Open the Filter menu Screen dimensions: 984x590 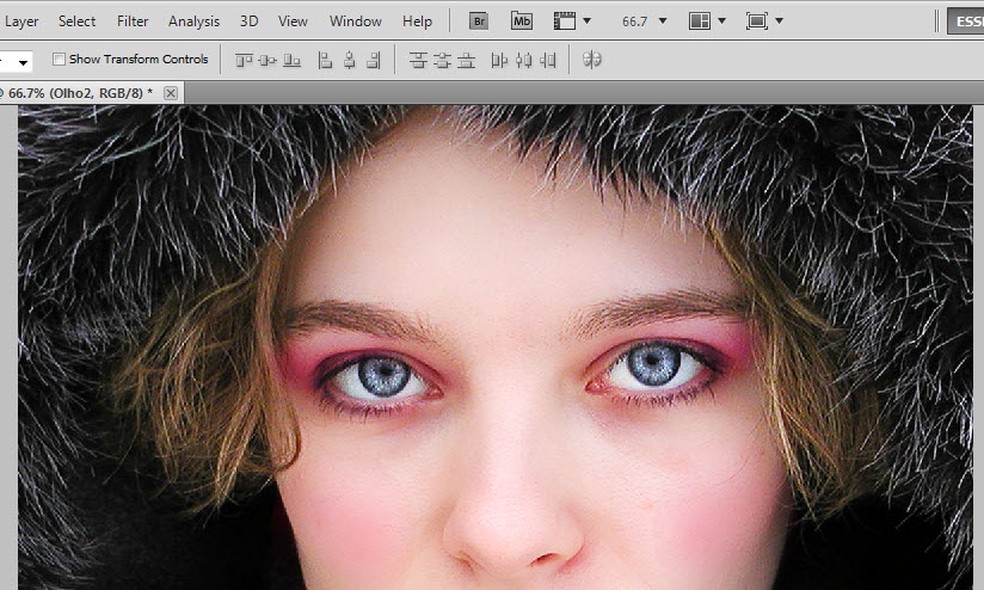[132, 21]
